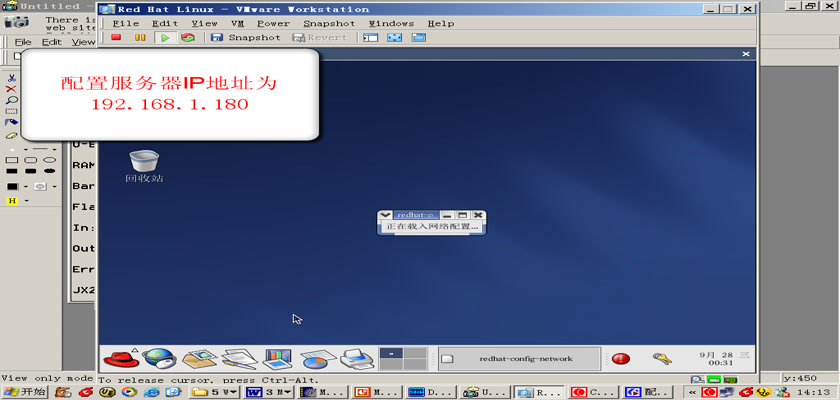The image size is (840, 400).
Task: Expand the background color dropdown arrow
Action: (55, 187)
